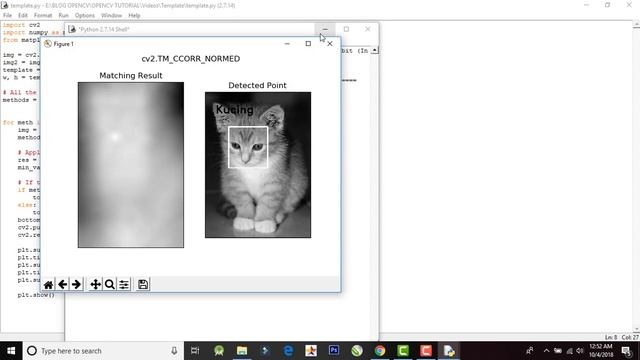
Task: Click the Home reset view icon in Figure 1
Action: click(48, 284)
